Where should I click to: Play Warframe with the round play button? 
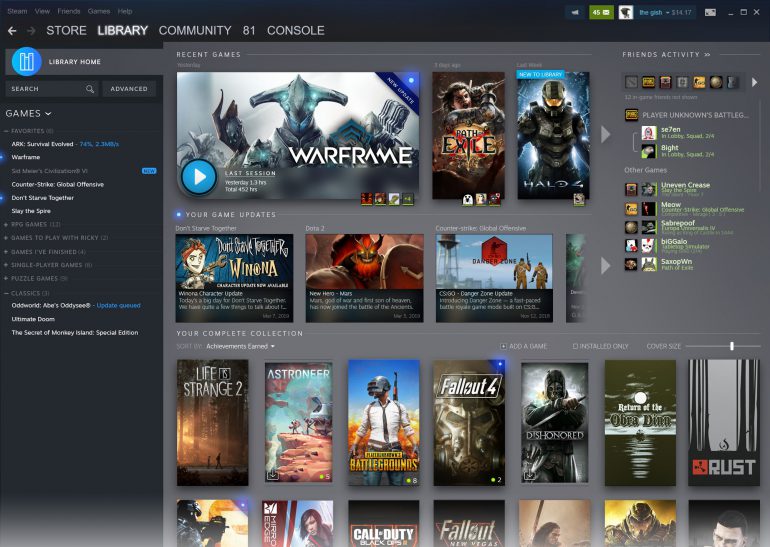point(199,177)
